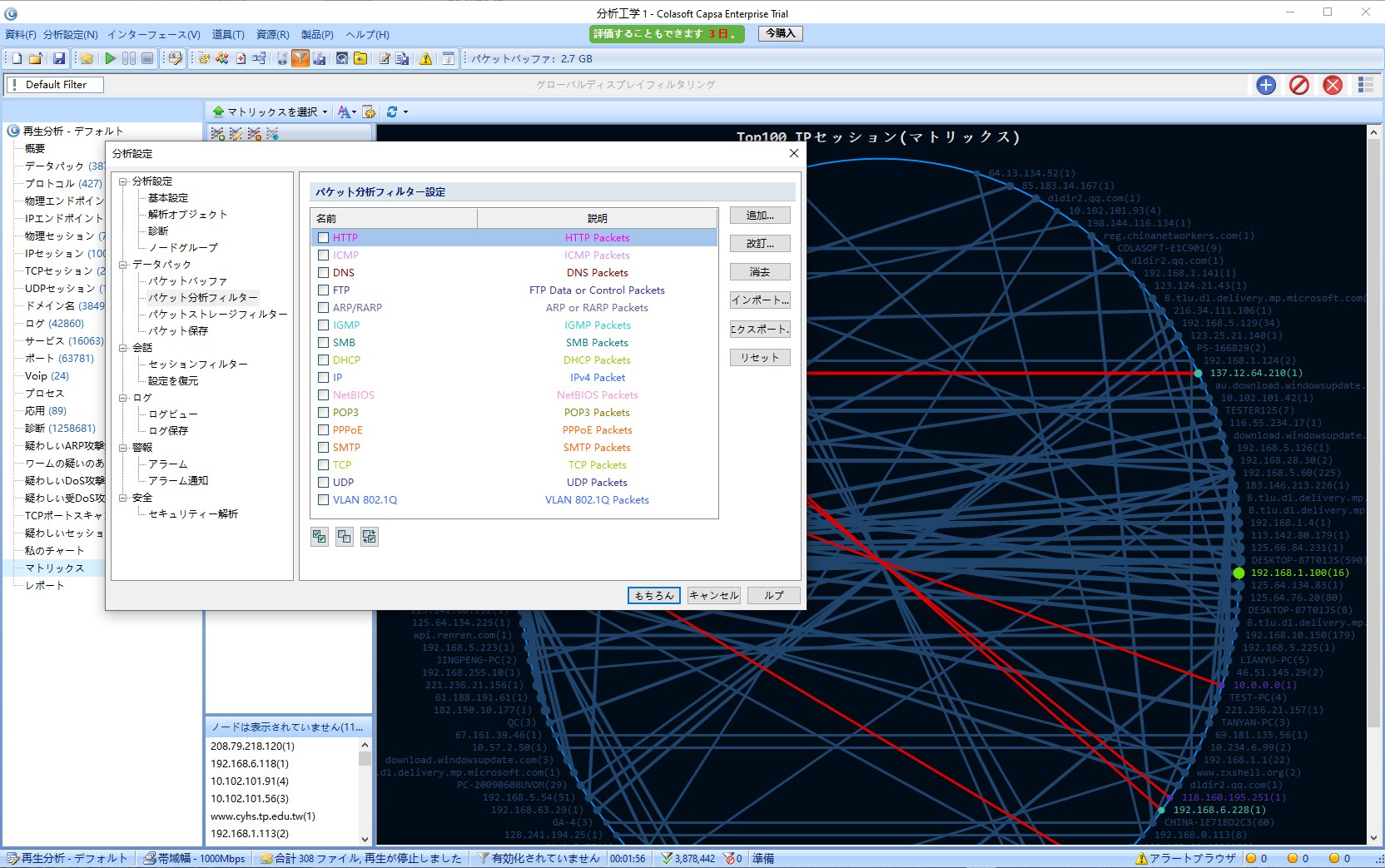
Task: Click the キャンセル button in the dialog
Action: coord(713,596)
